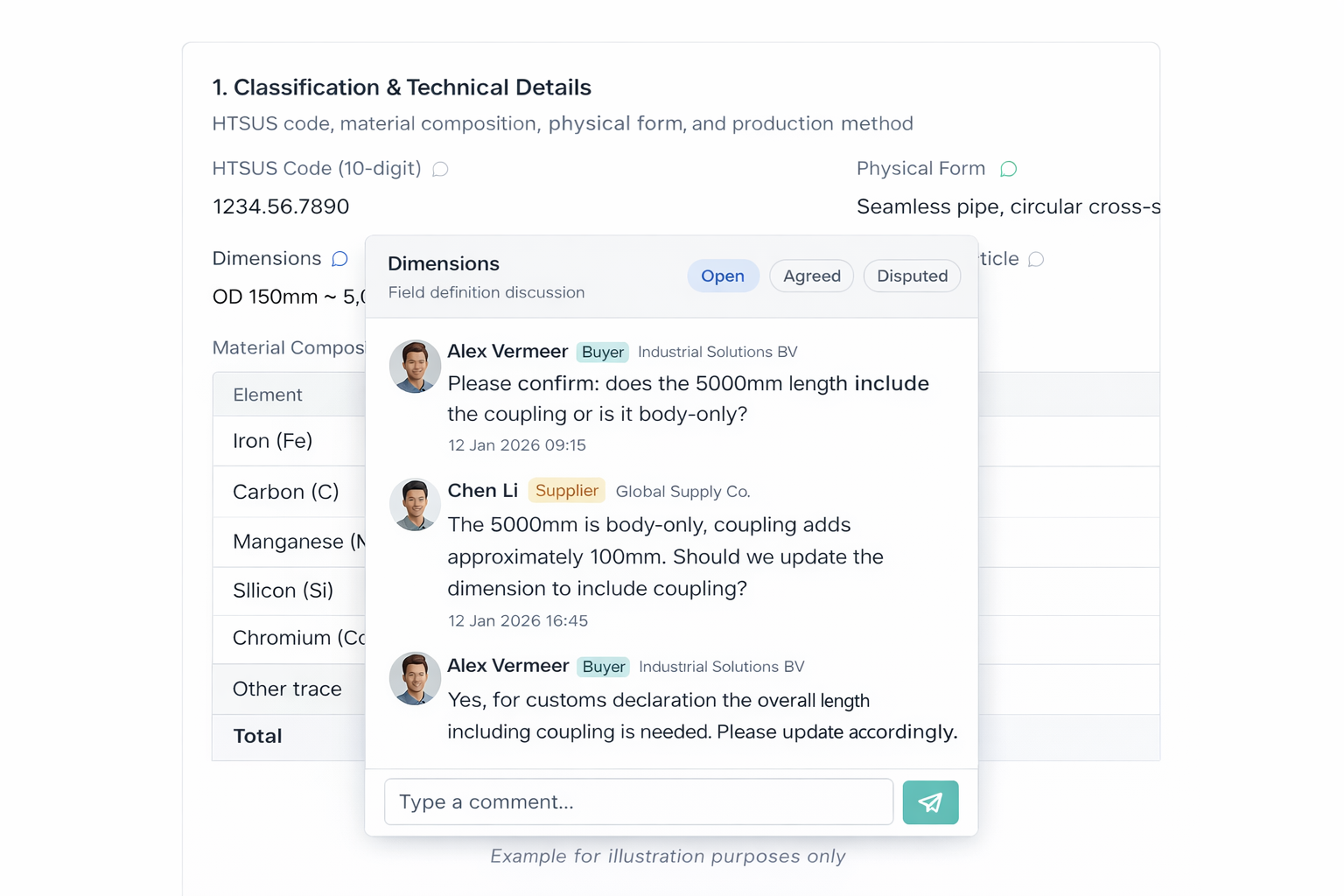Click the Other trace row
The image size is (1344, 896).
click(x=287, y=689)
